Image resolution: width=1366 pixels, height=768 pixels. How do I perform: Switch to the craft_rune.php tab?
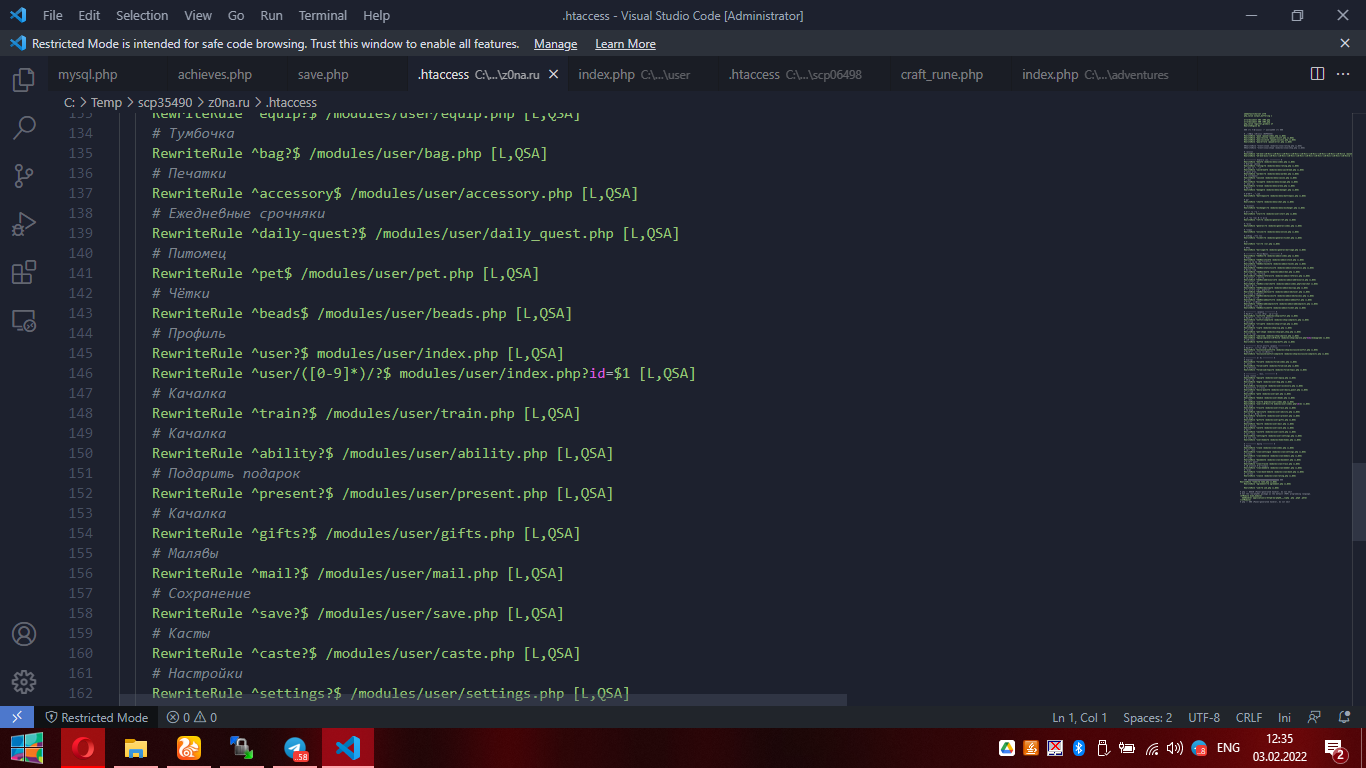click(941, 75)
